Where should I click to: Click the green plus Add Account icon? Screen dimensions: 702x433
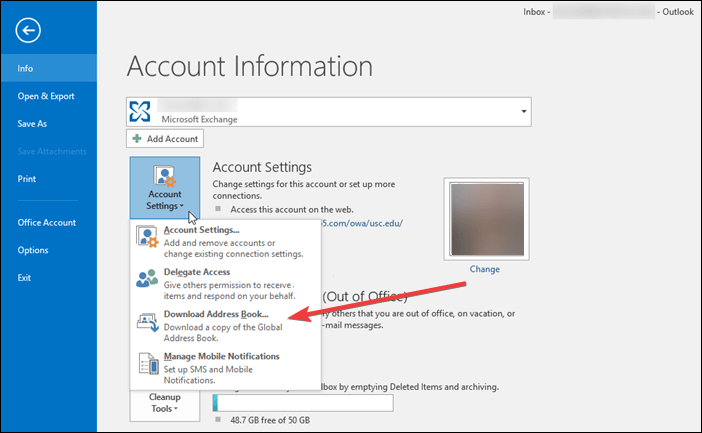(x=137, y=138)
